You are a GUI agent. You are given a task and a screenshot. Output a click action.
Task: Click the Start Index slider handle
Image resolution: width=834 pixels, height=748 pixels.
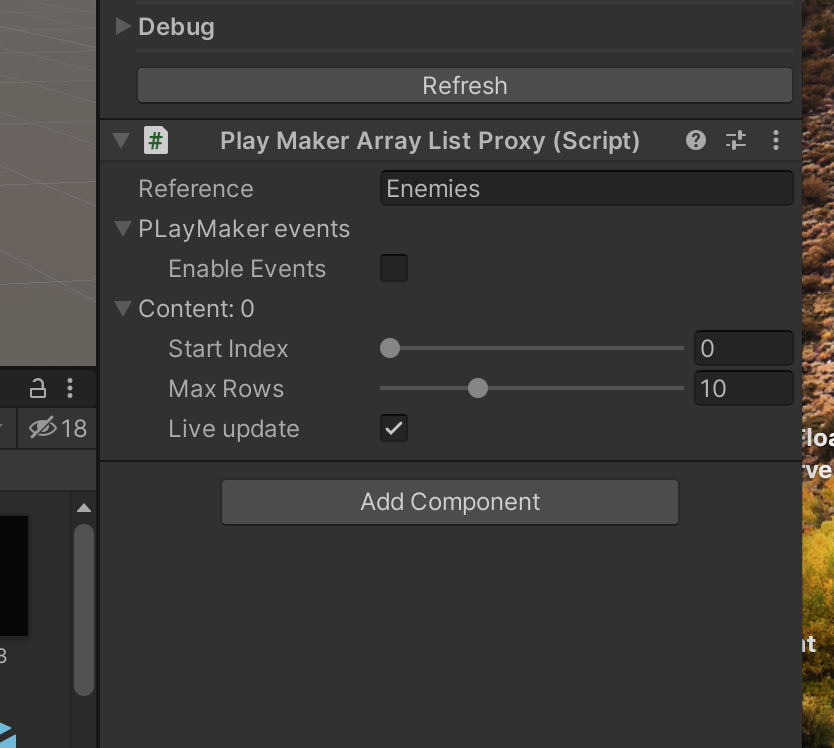pos(390,348)
